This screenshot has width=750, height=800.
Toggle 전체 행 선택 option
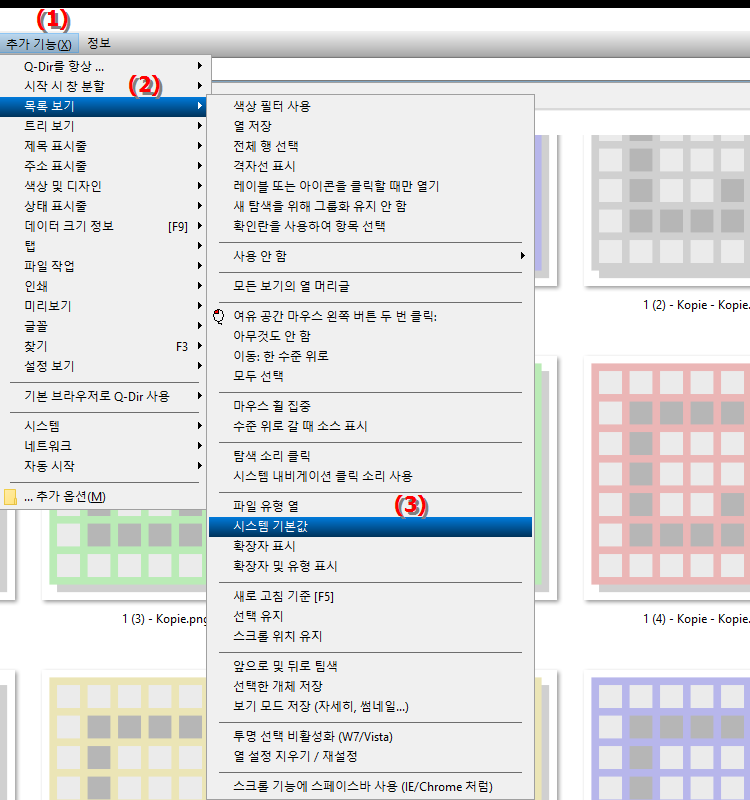click(370, 146)
